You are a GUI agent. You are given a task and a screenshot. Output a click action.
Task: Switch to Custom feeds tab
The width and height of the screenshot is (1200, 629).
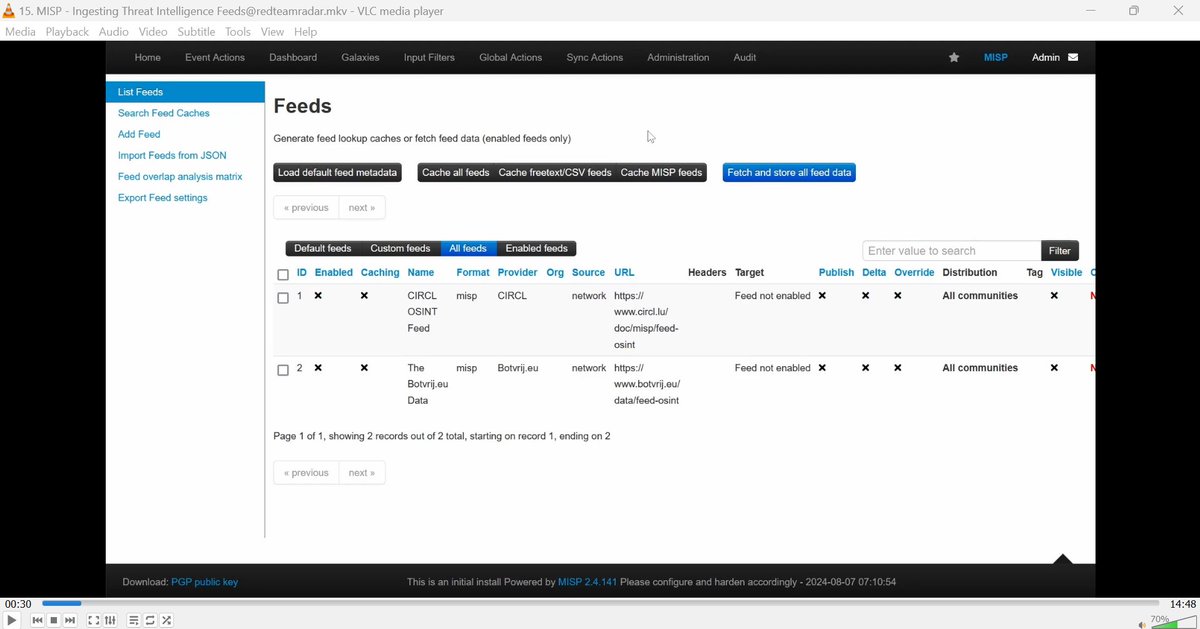400,249
